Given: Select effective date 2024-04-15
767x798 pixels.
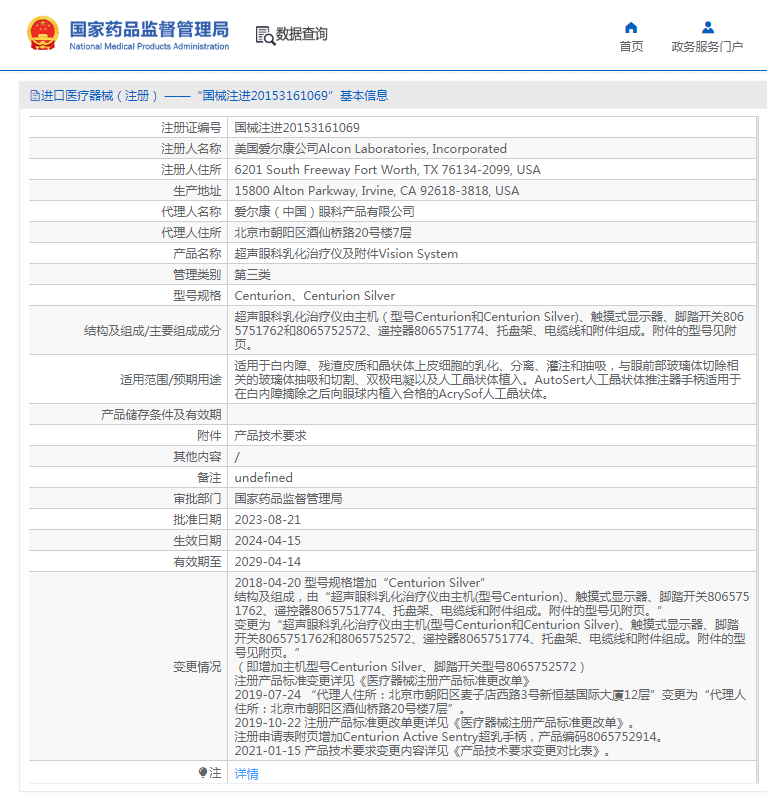Looking at the screenshot, I should coord(267,540).
